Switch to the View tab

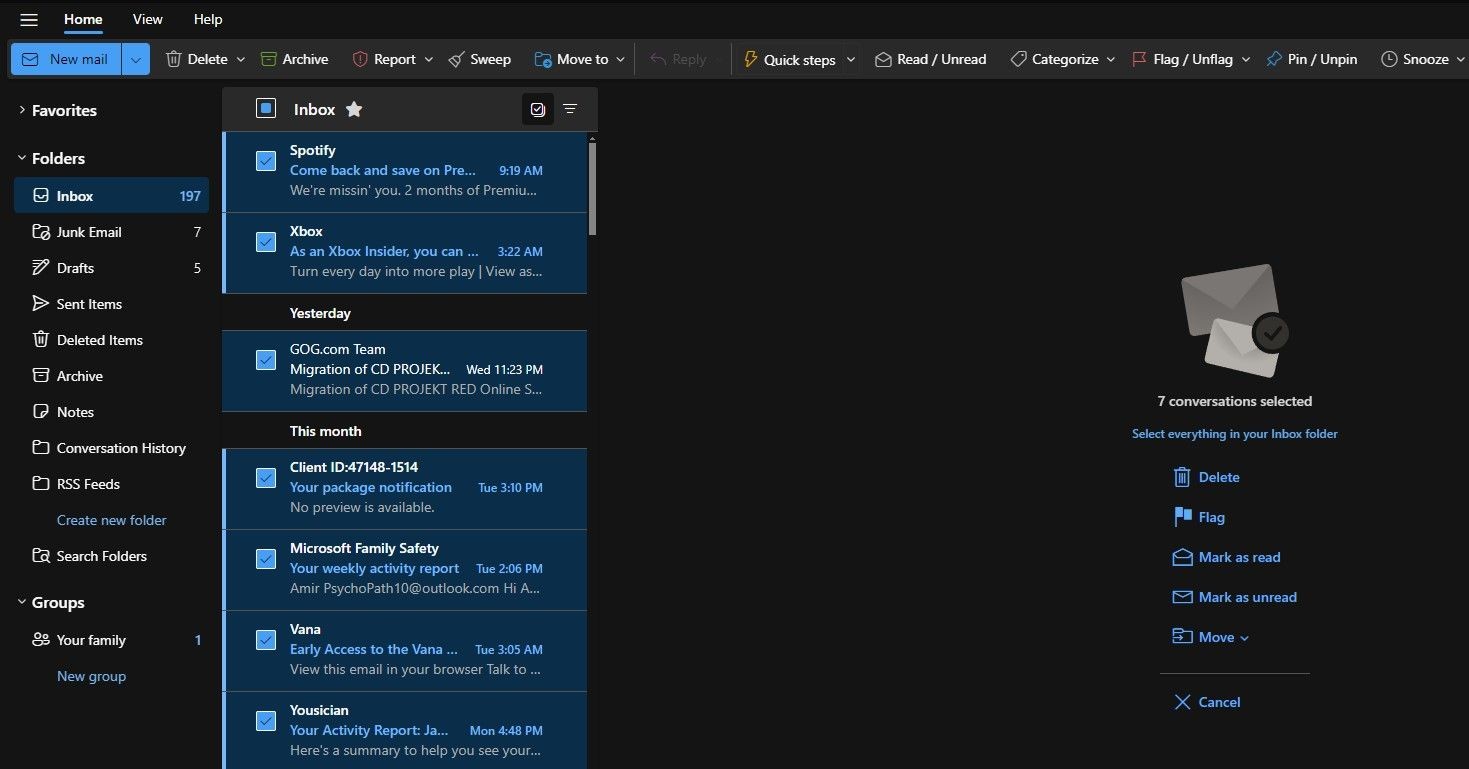click(x=148, y=19)
